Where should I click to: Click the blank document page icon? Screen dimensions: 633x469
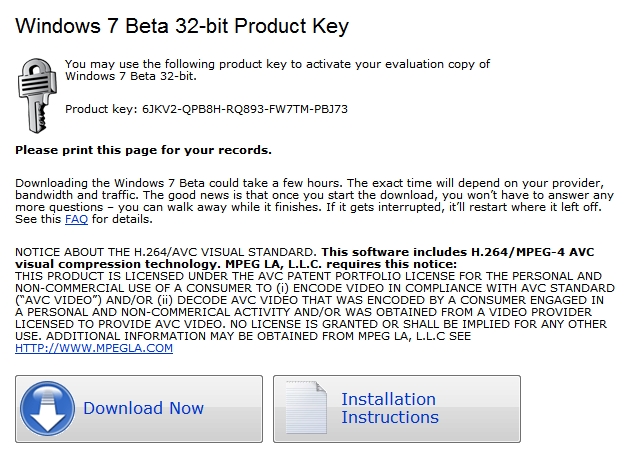(306, 408)
